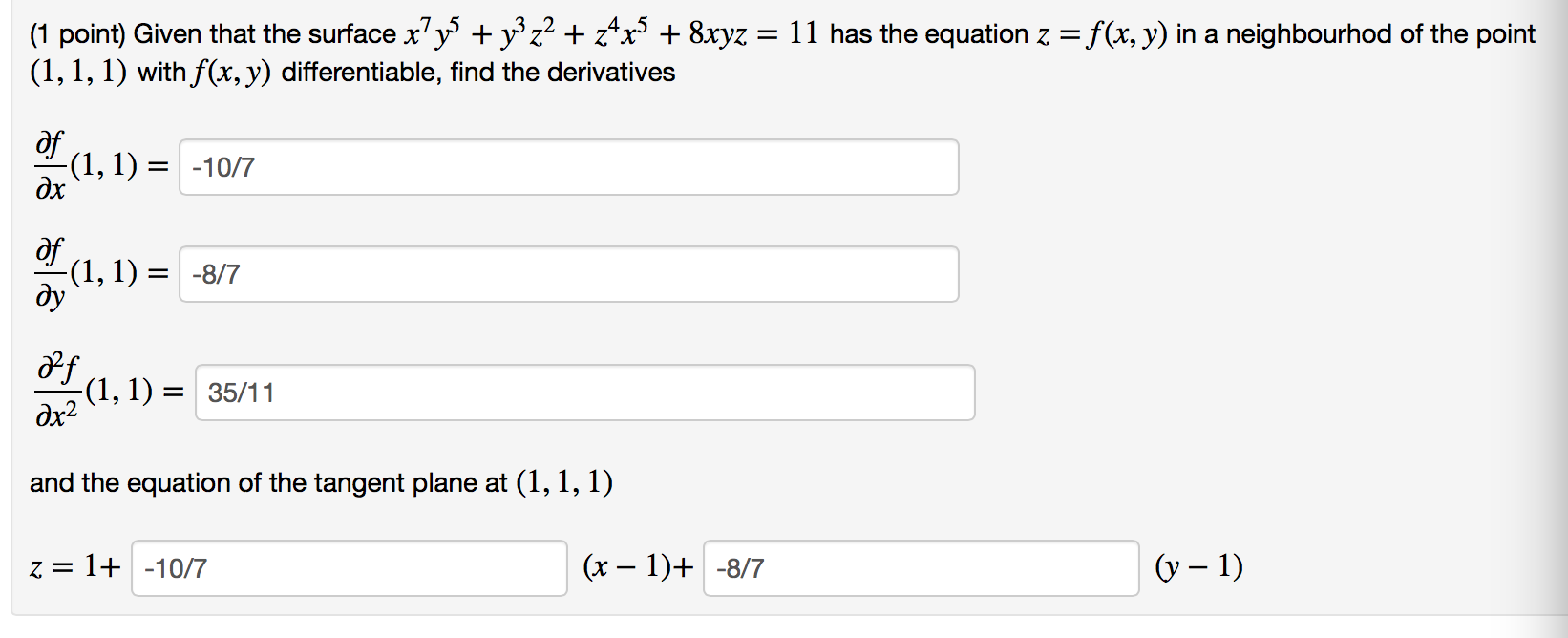Focus the partial derivative with respect to x field
This screenshot has width=1568, height=638.
568,167
